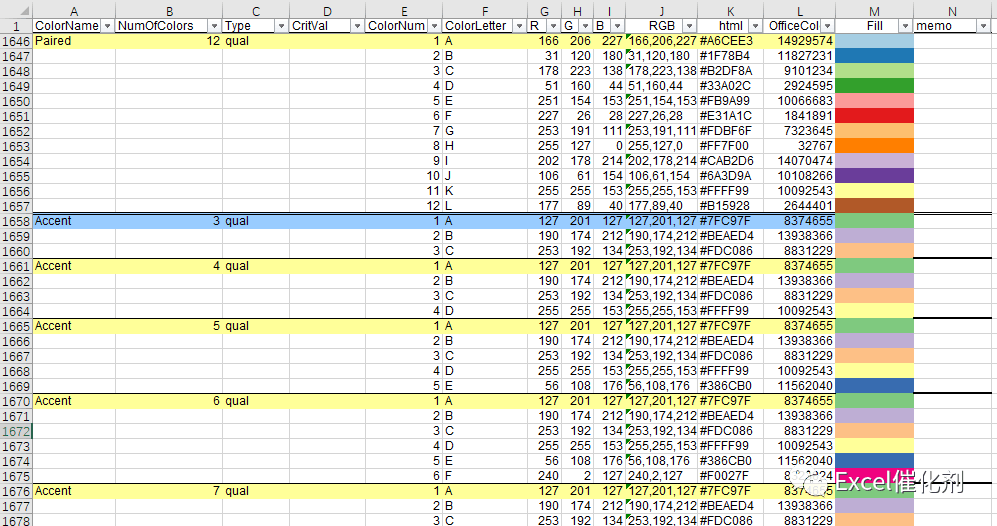
Task: Click the 'qual' cell in row 1670
Action: [256, 401]
